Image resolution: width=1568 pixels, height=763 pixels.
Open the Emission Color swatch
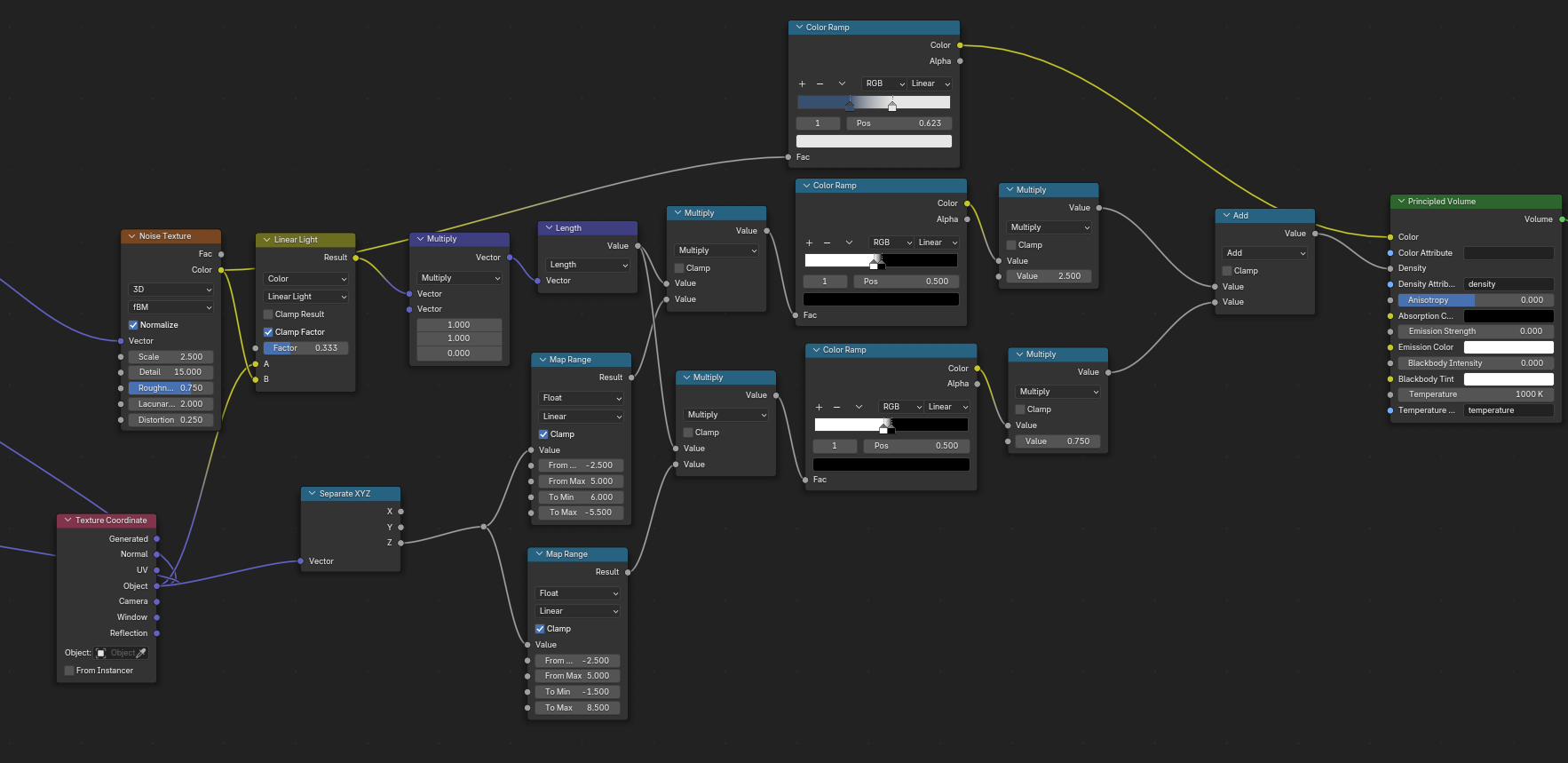click(x=1509, y=347)
